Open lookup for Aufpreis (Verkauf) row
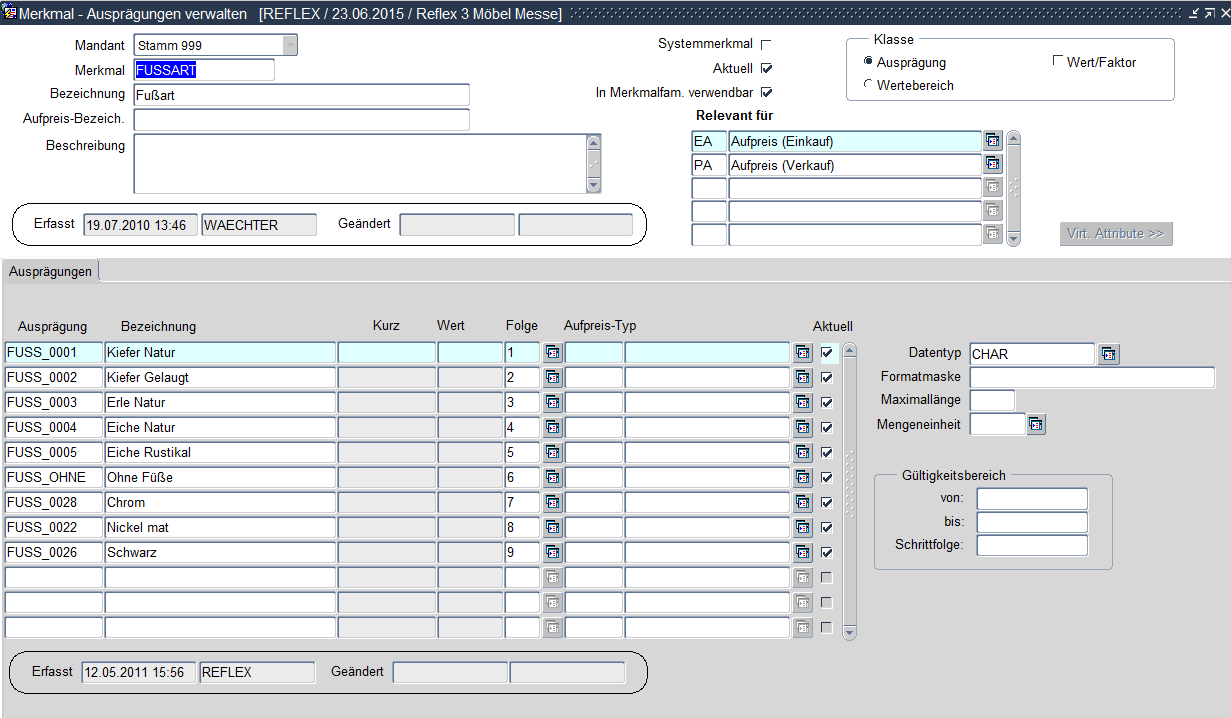The image size is (1231, 718). (992, 165)
